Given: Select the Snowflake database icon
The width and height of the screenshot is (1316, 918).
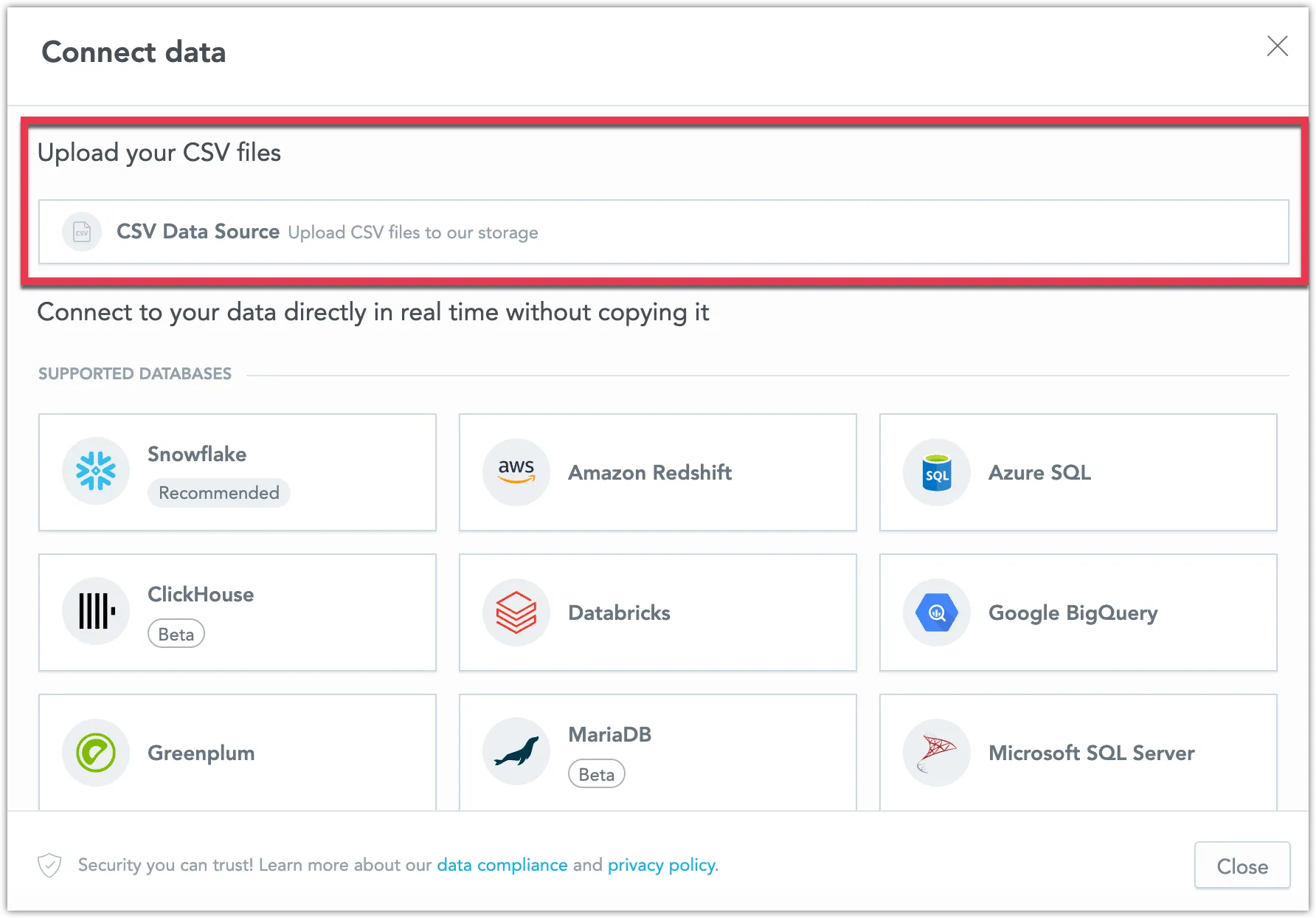Looking at the screenshot, I should 96,472.
